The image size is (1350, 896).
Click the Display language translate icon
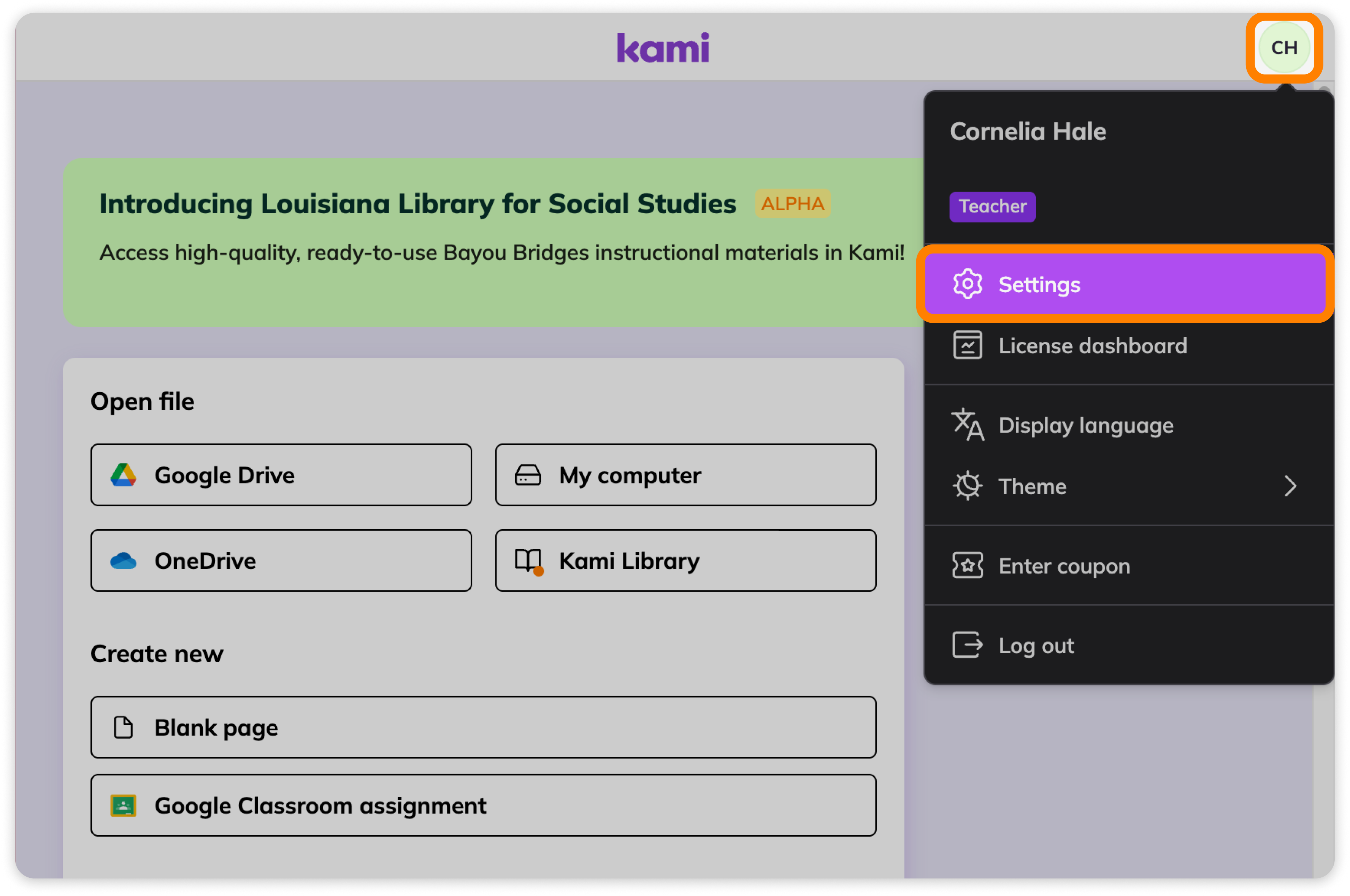(967, 425)
